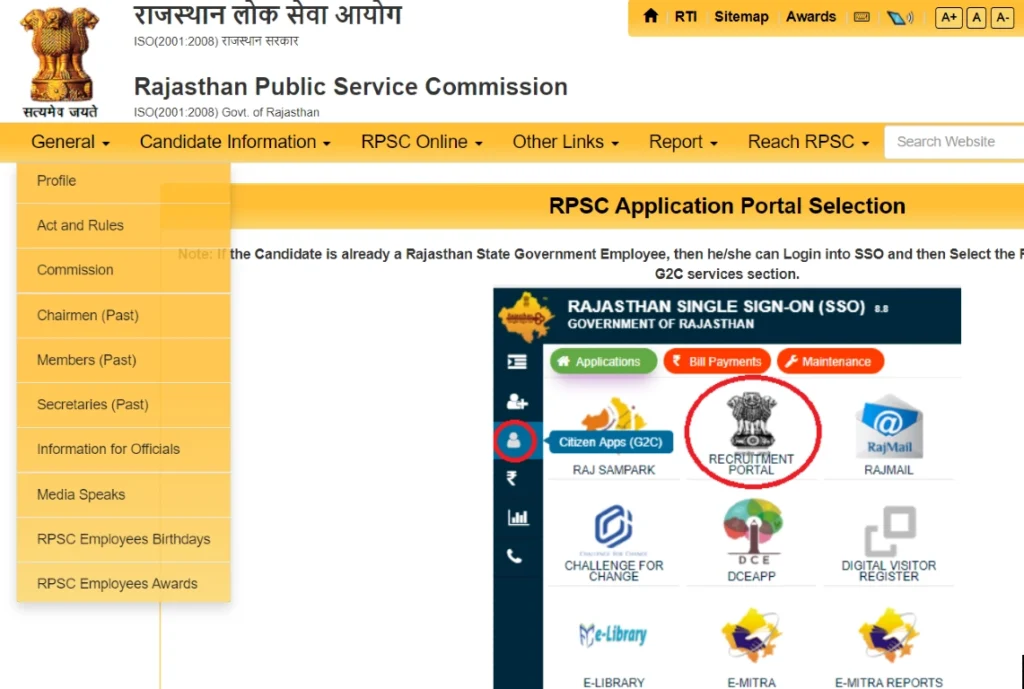The height and width of the screenshot is (689, 1024).
Task: Select Profile from General menu
Action: [x=123, y=181]
